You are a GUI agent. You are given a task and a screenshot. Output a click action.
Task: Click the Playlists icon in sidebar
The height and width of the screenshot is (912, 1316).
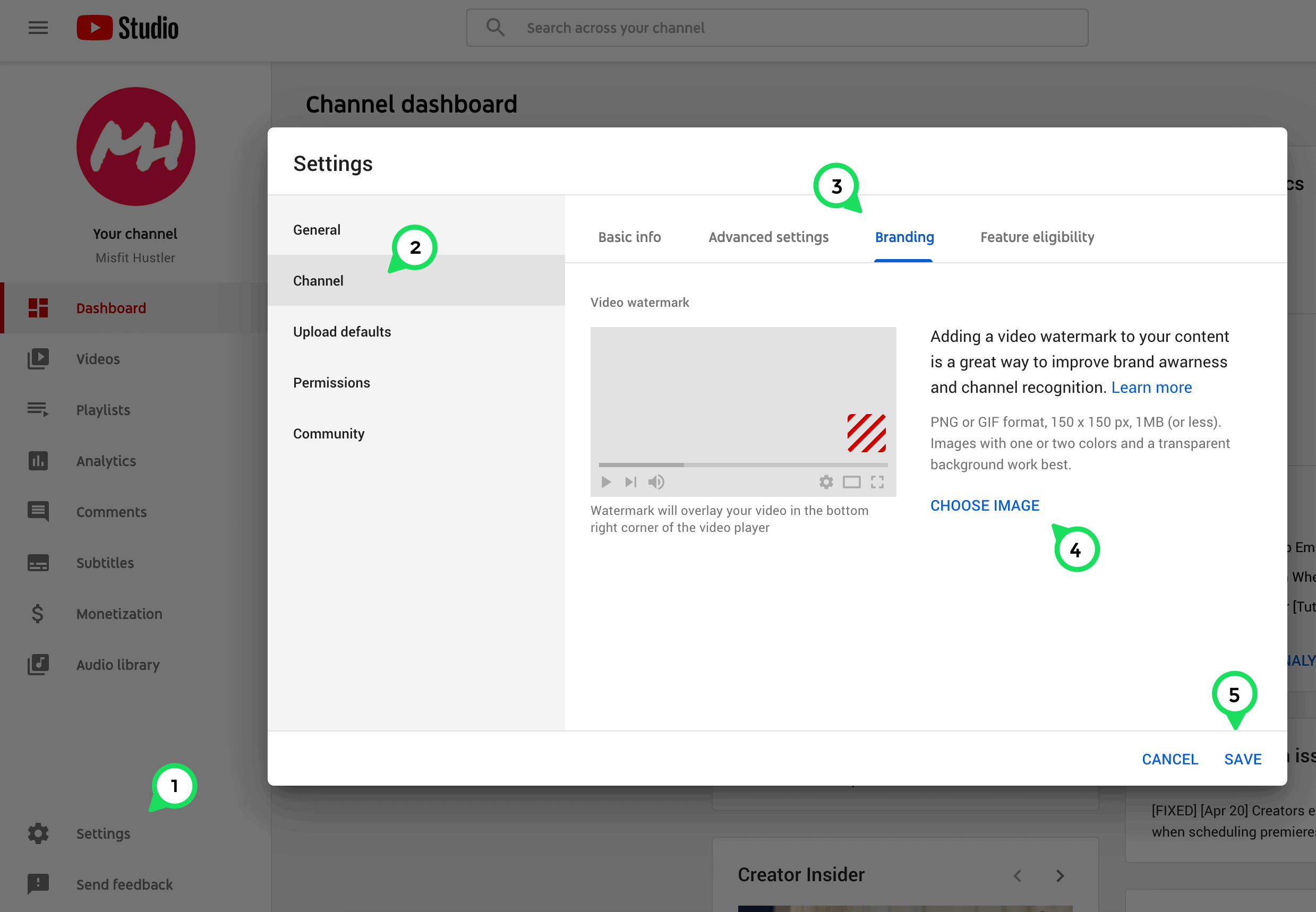click(x=37, y=409)
